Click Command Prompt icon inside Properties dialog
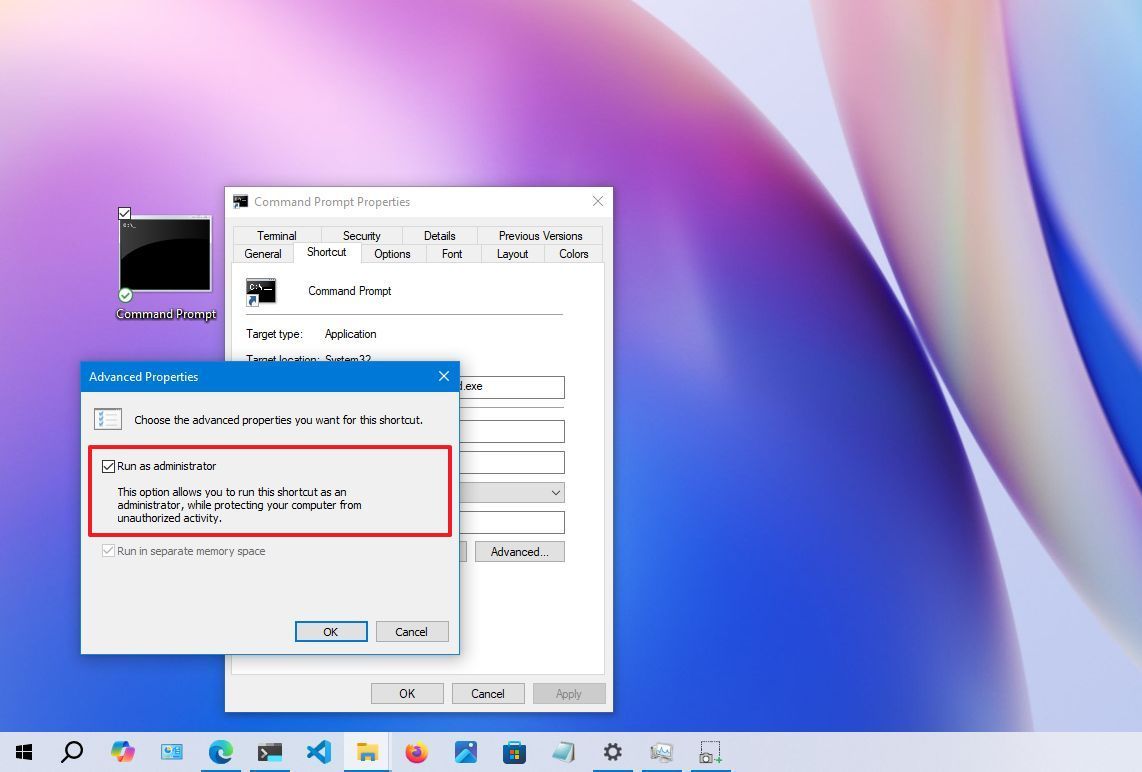The image size is (1142, 772). tap(261, 291)
